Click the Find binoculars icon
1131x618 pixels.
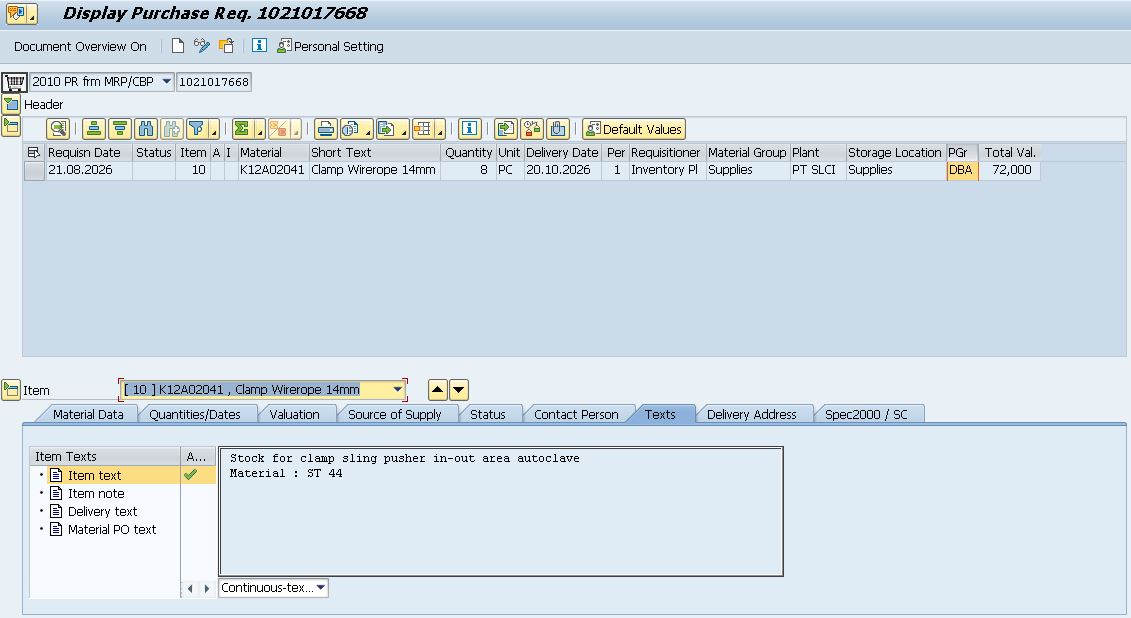146,129
